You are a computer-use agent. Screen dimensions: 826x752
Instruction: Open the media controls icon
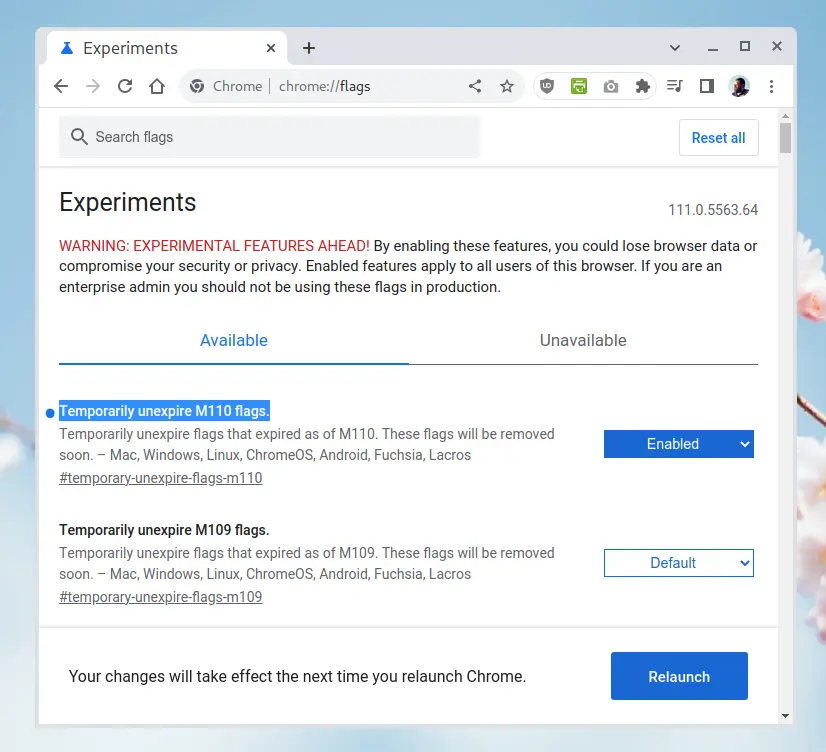tap(675, 86)
